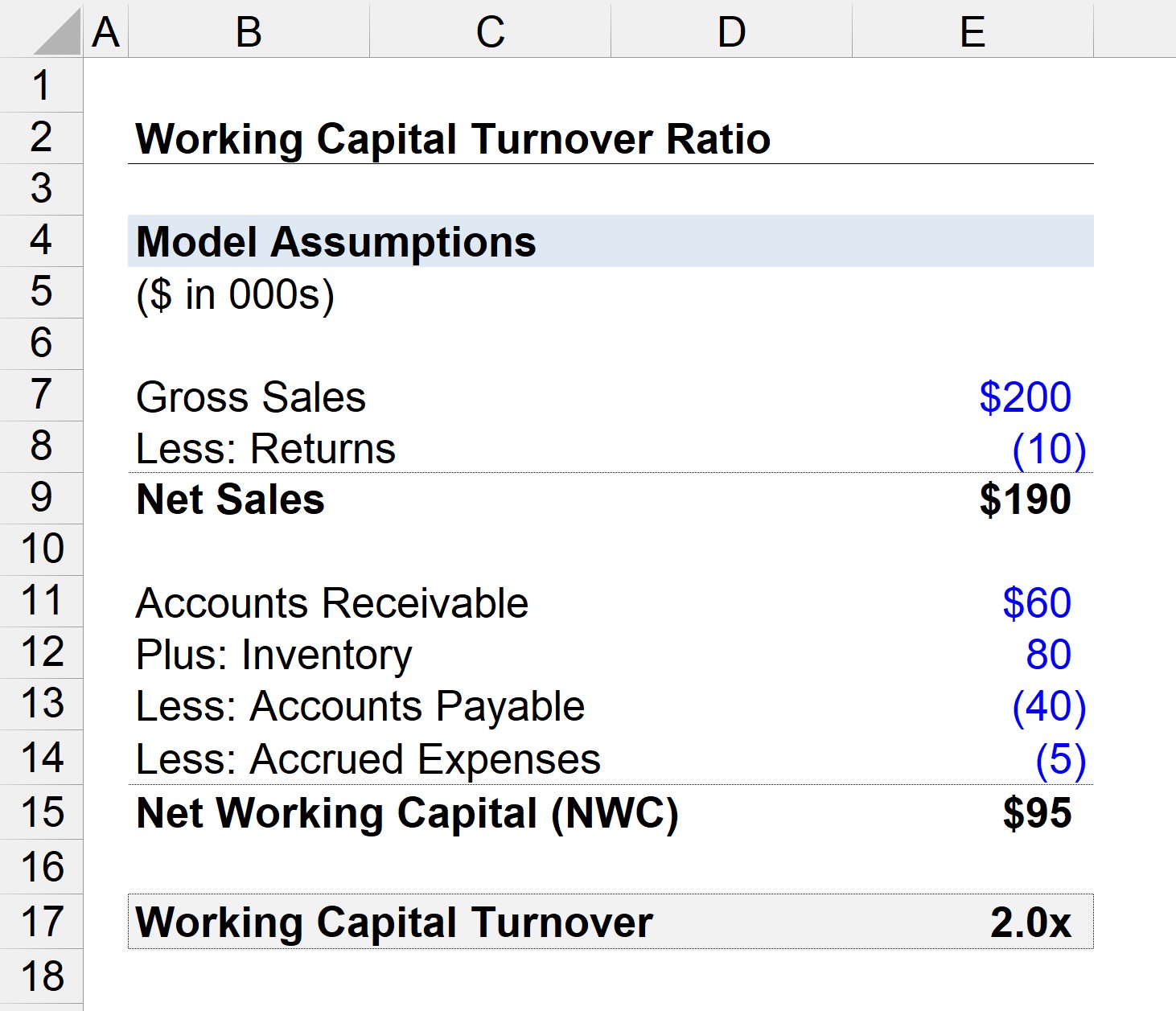Viewport: 1176px width, 1011px height.
Task: Select row 7 header
Action: 41,396
